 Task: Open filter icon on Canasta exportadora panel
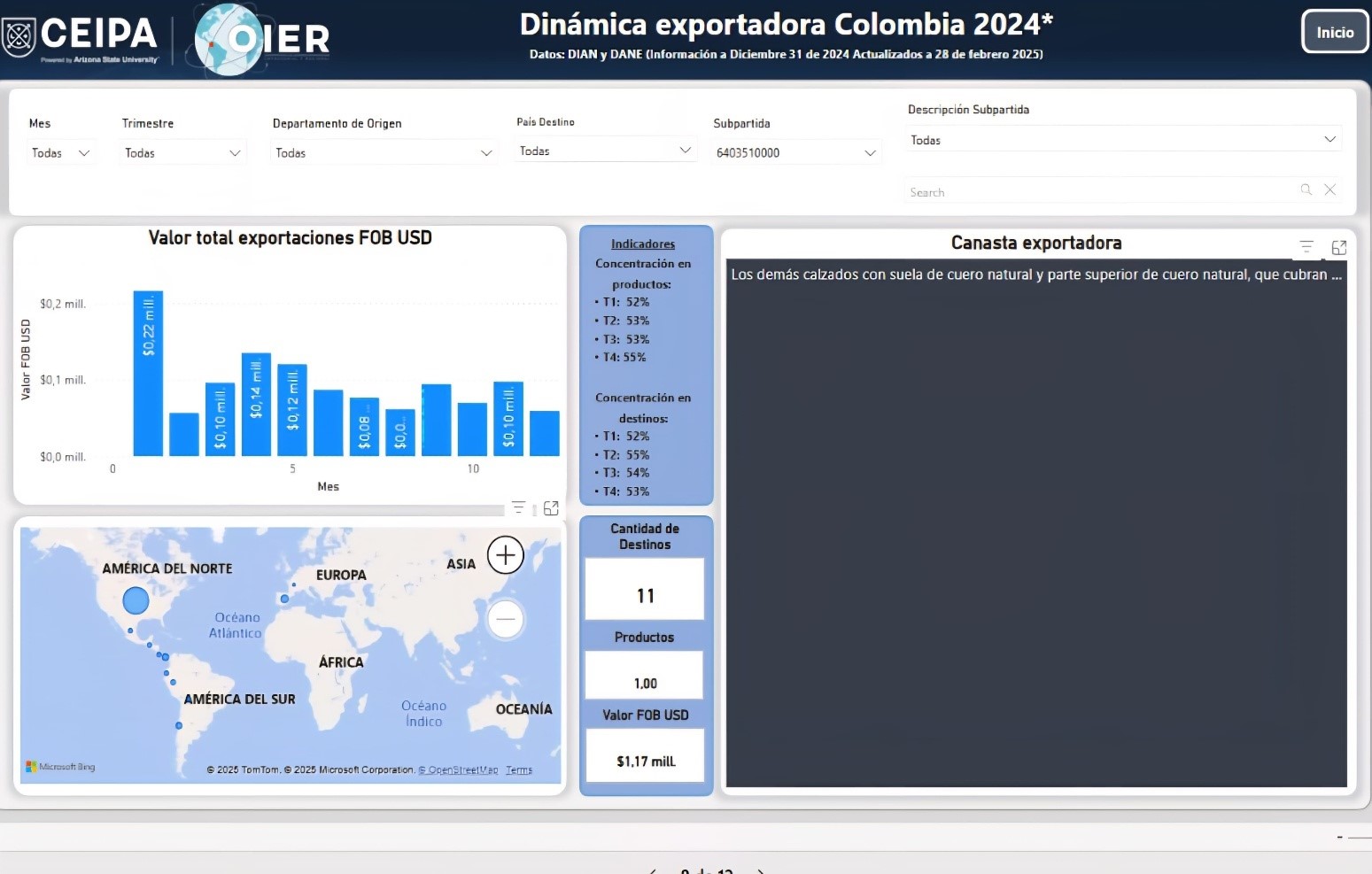[1306, 247]
